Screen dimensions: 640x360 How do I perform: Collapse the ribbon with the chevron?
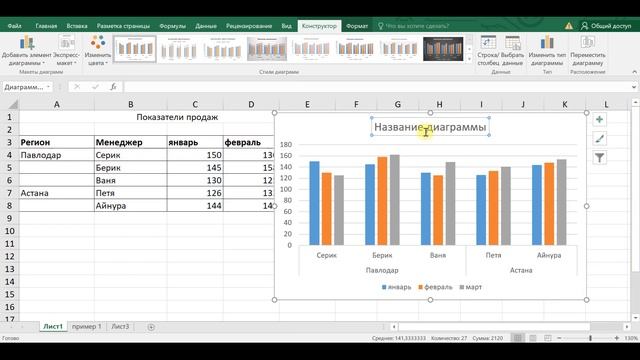[x=634, y=72]
